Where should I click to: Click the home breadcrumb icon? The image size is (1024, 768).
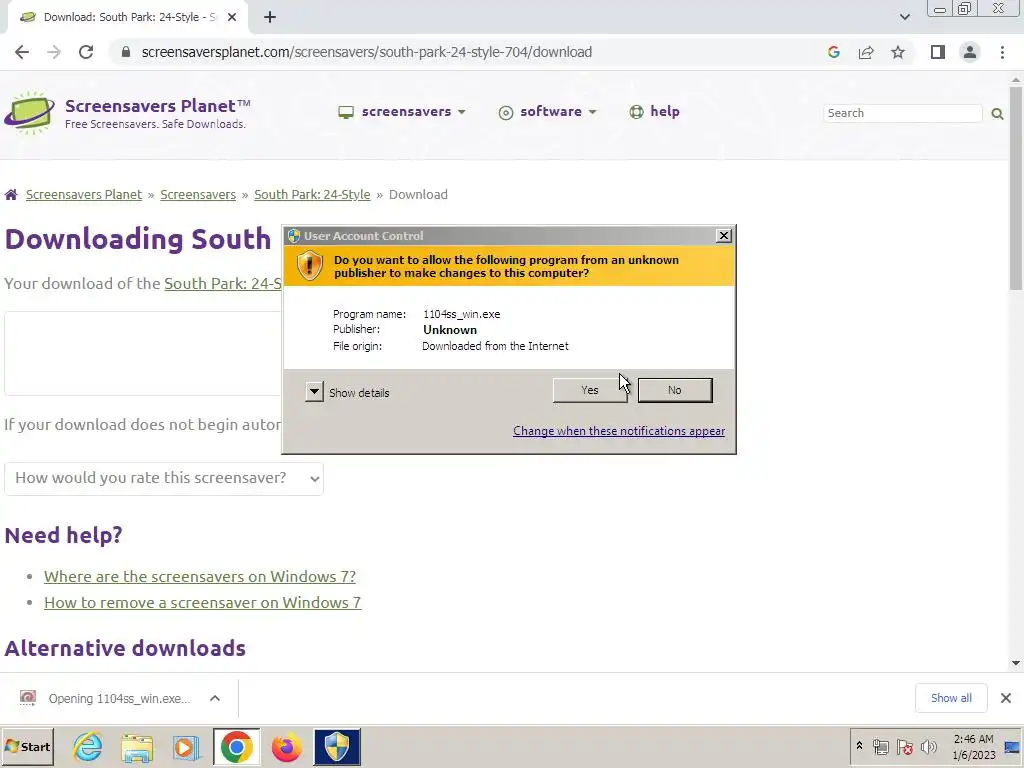point(11,195)
